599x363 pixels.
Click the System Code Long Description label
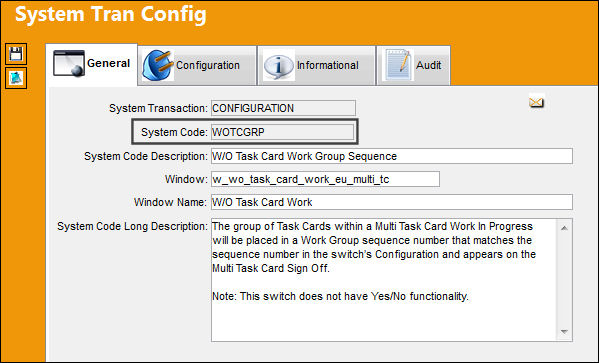click(x=132, y=226)
